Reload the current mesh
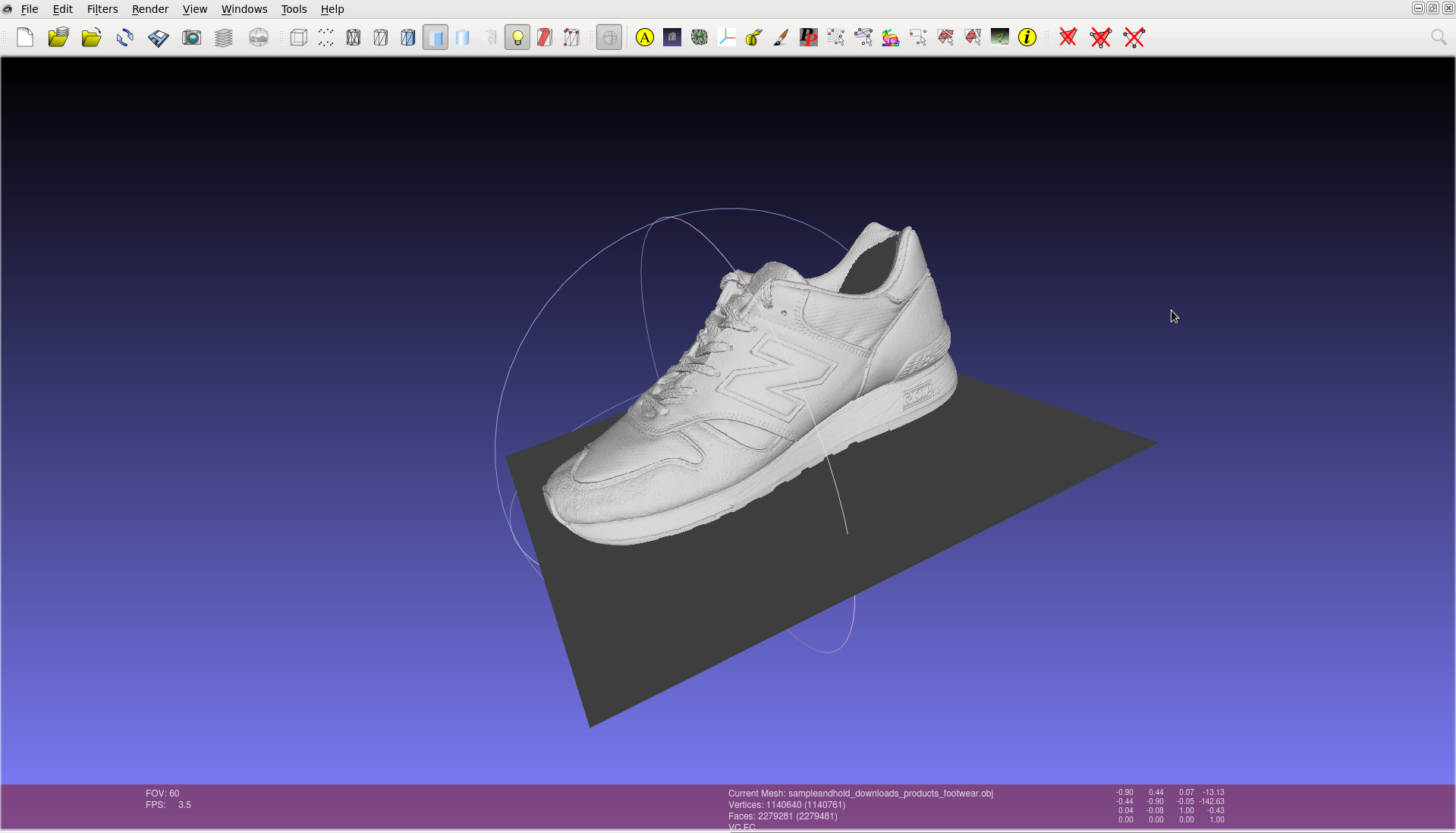 [125, 37]
